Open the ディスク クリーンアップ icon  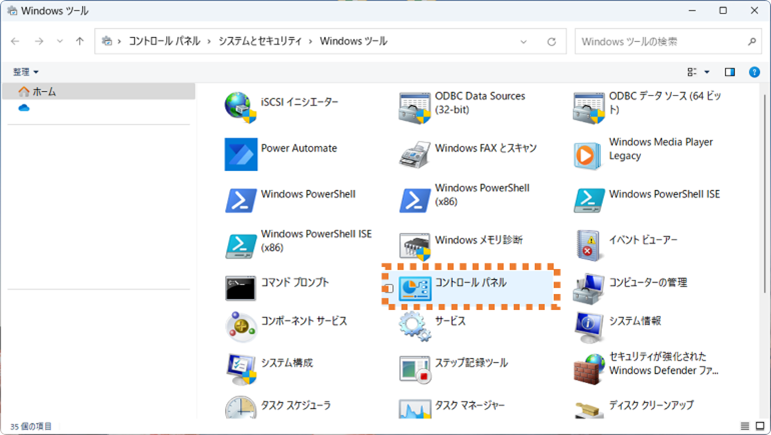[x=589, y=409]
